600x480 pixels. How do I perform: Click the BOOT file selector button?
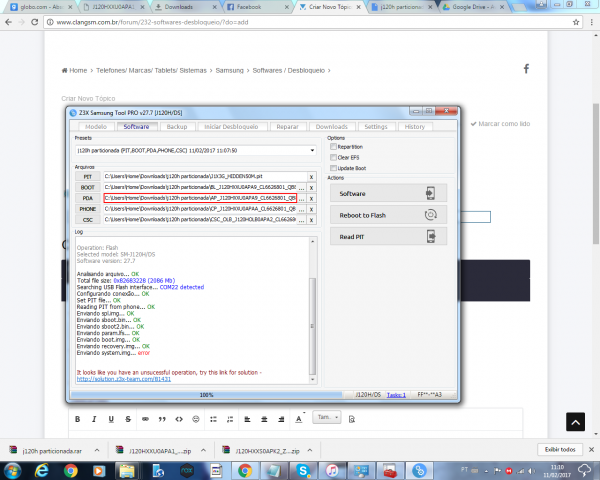pyautogui.click(x=88, y=187)
